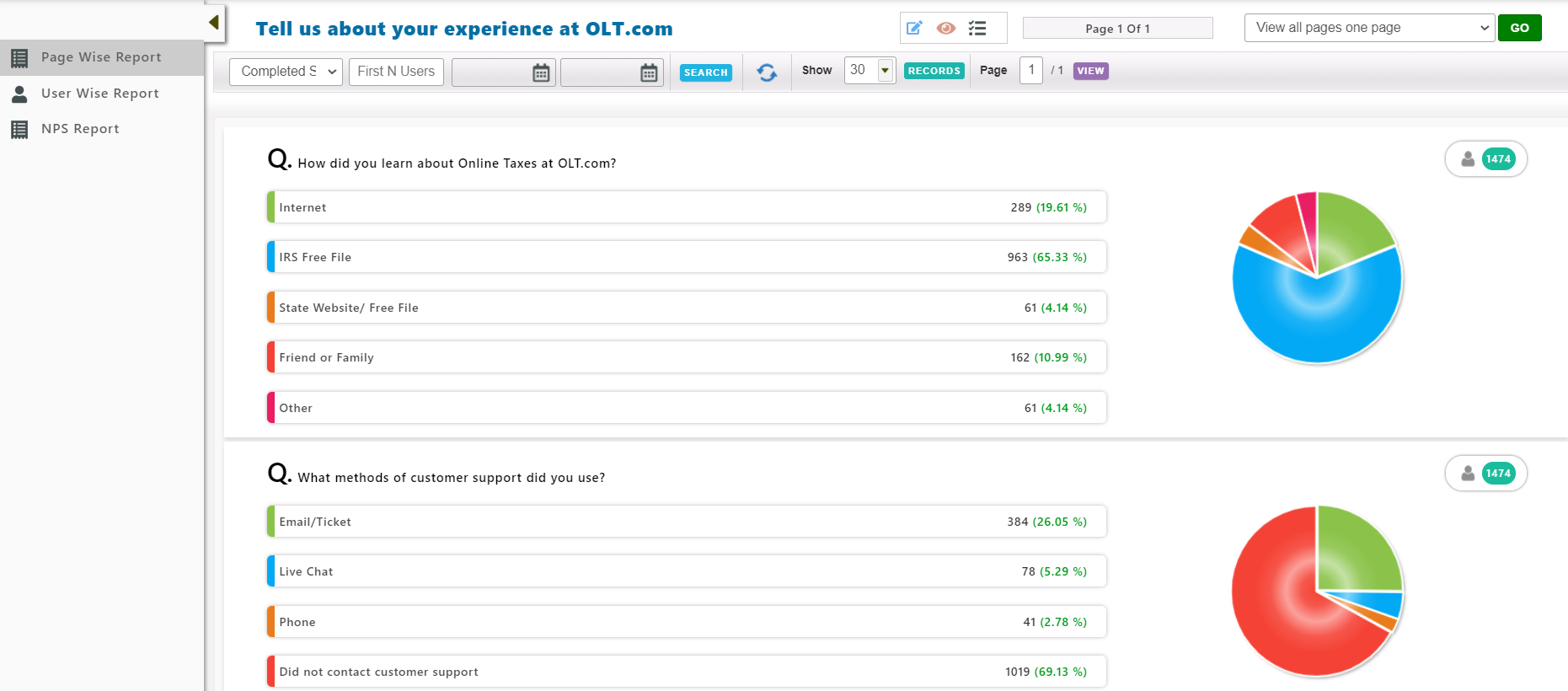Click the page number input box
The width and height of the screenshot is (1568, 691).
[x=1031, y=70]
